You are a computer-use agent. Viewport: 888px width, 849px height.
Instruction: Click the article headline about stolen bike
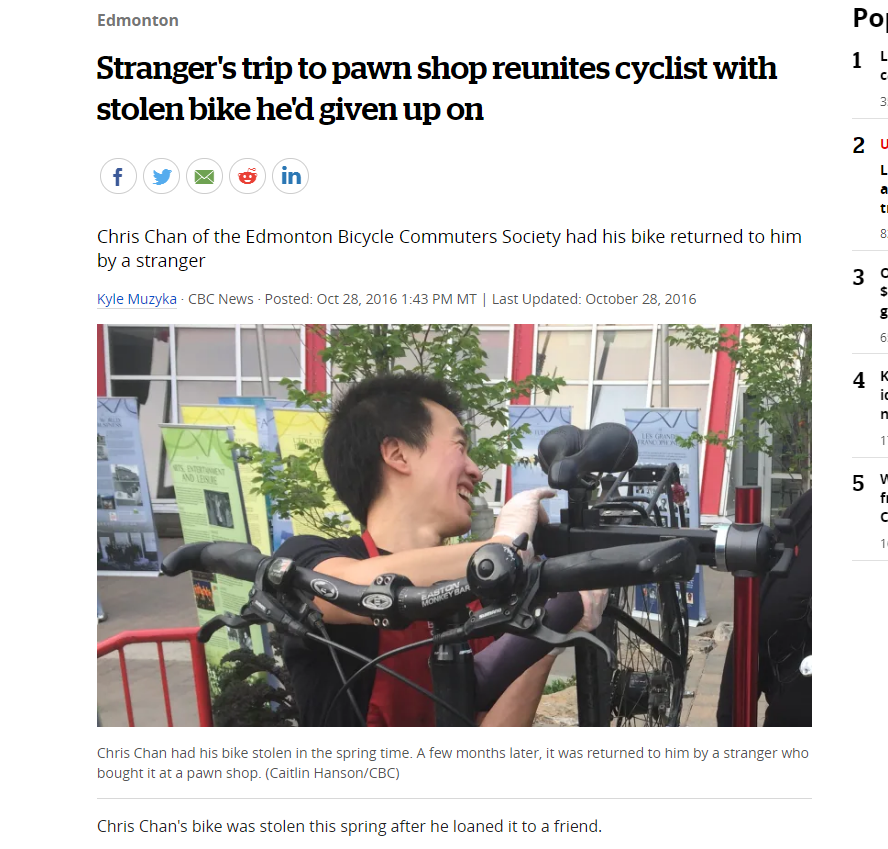[x=436, y=88]
